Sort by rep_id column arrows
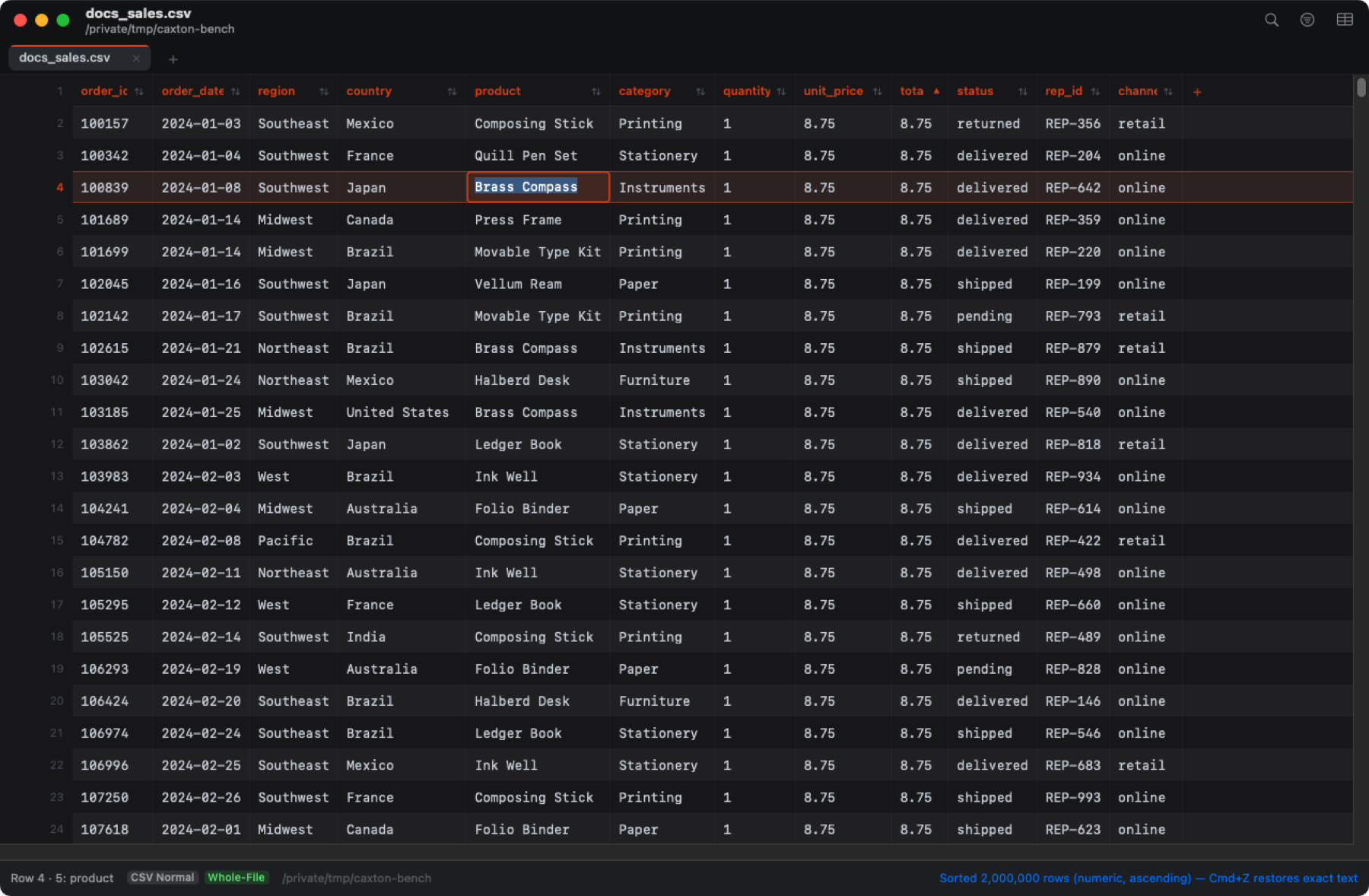The height and width of the screenshot is (896, 1369). pyautogui.click(x=1095, y=91)
